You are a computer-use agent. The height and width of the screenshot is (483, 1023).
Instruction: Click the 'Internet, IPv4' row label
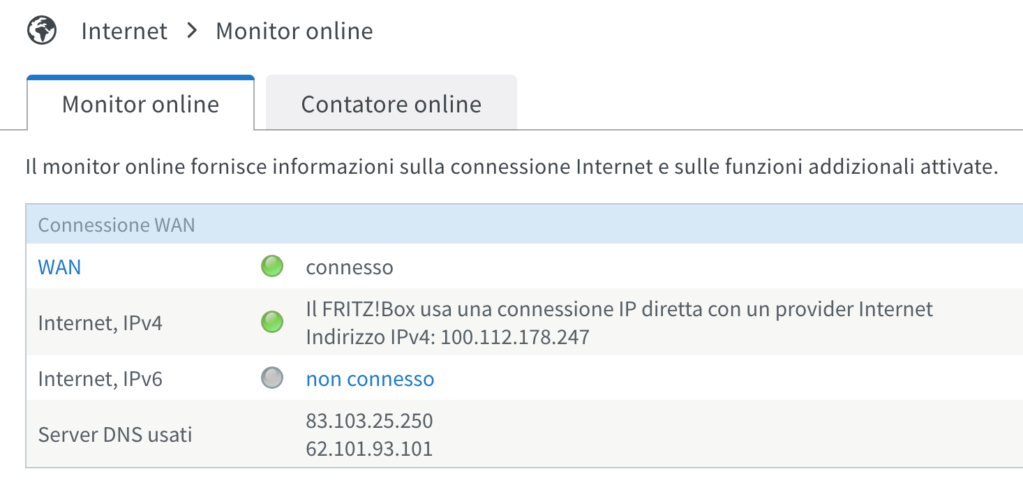100,323
